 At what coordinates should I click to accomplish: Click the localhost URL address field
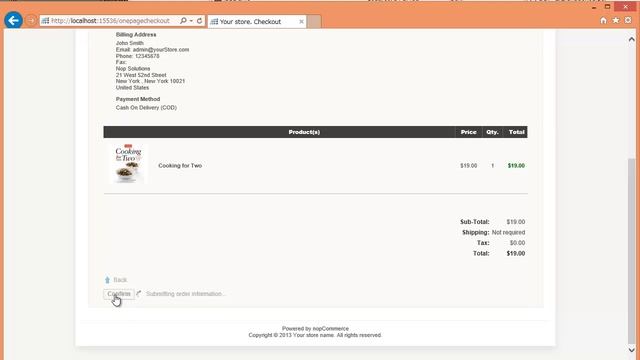pos(110,20)
